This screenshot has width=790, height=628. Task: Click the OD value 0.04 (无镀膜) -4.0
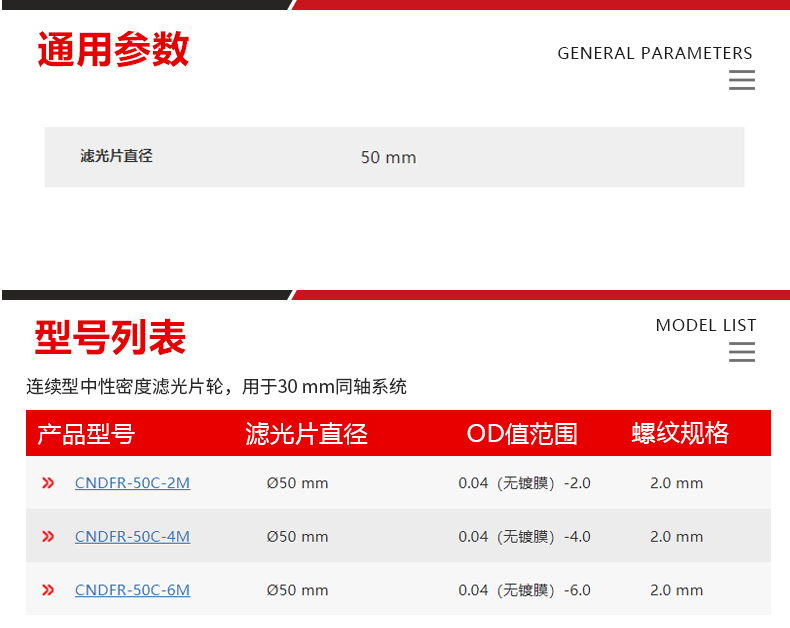pyautogui.click(x=524, y=536)
